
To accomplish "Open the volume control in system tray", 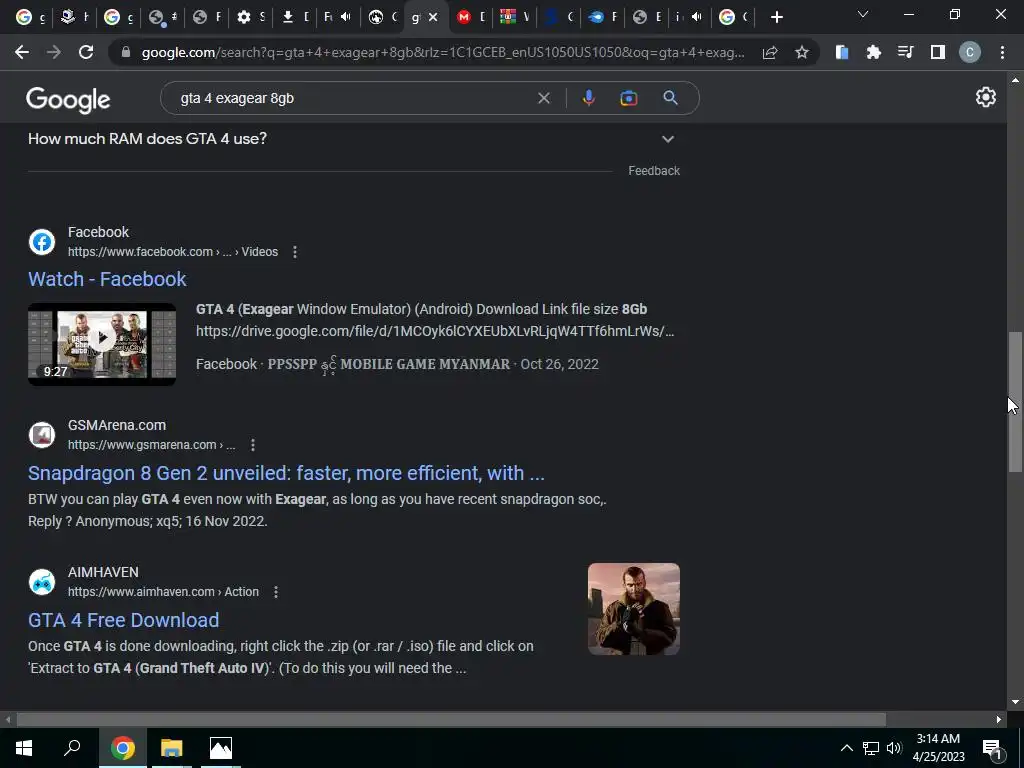I will (894, 748).
